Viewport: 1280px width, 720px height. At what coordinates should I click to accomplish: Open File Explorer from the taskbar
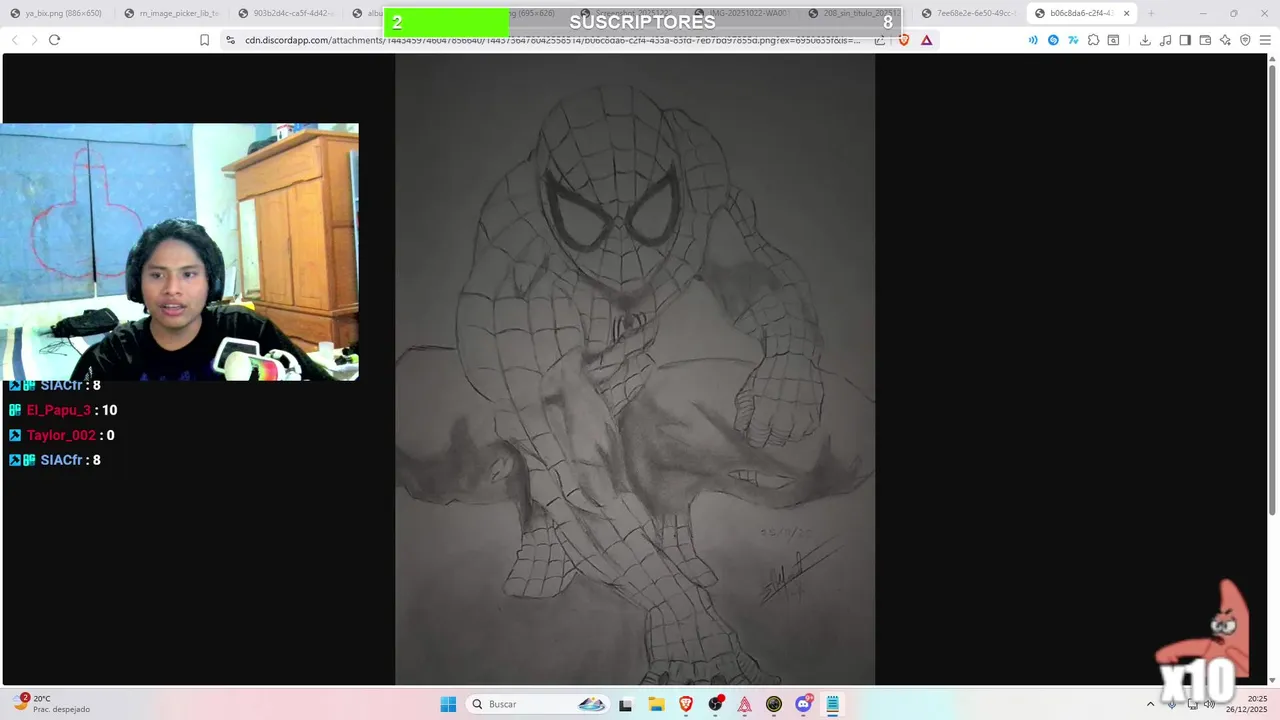point(656,704)
